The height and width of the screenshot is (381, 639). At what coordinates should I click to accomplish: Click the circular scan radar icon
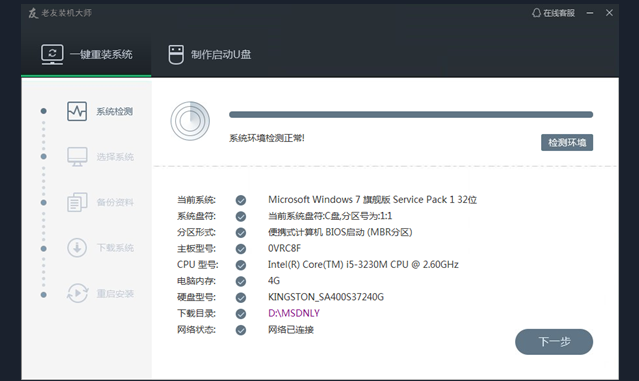coord(190,121)
